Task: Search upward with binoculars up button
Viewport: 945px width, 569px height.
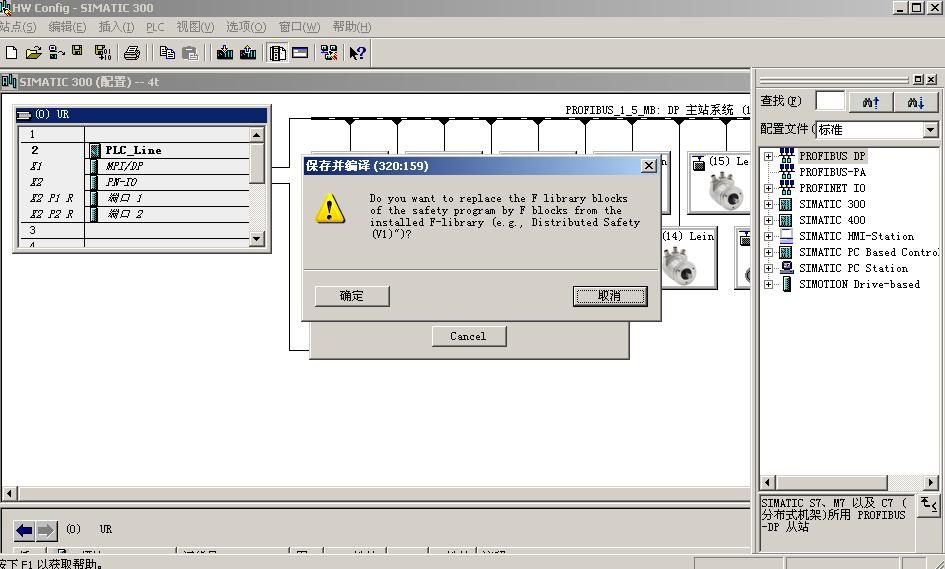Action: click(870, 102)
